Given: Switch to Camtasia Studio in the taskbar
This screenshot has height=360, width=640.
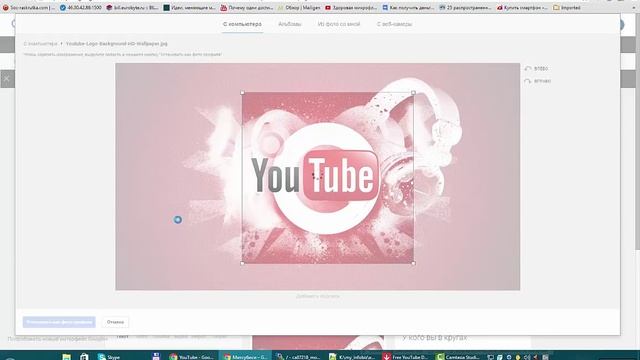Looking at the screenshot, I should click(x=458, y=356).
